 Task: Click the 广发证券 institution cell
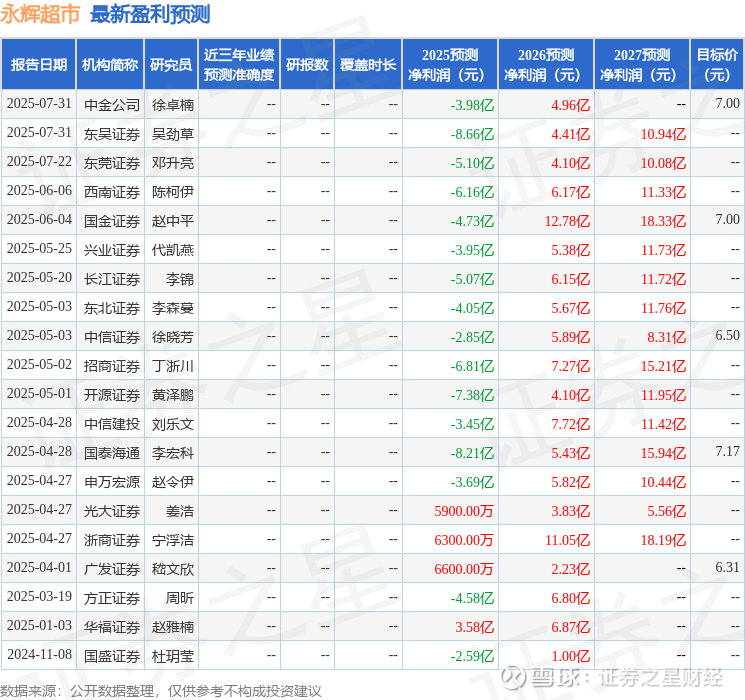(112, 569)
